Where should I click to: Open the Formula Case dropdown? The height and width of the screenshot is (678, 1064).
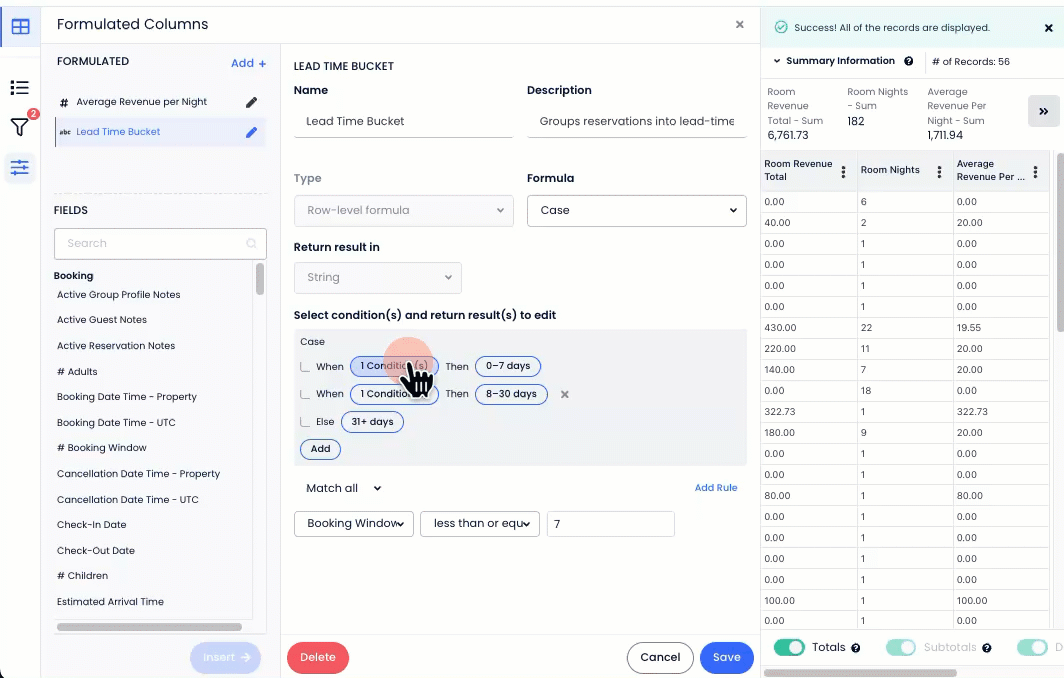coord(636,210)
